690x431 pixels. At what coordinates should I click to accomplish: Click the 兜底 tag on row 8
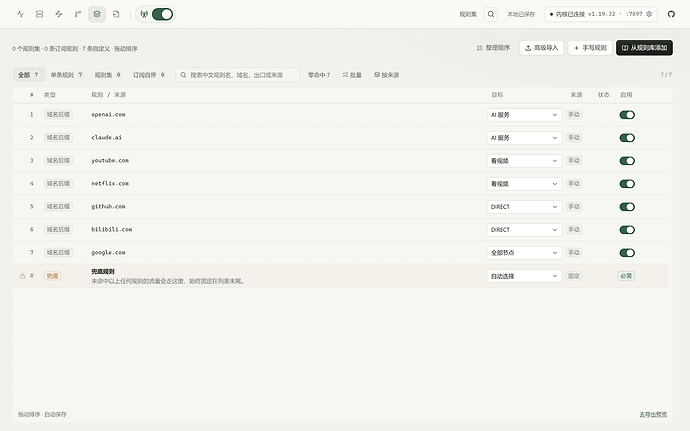pos(52,276)
